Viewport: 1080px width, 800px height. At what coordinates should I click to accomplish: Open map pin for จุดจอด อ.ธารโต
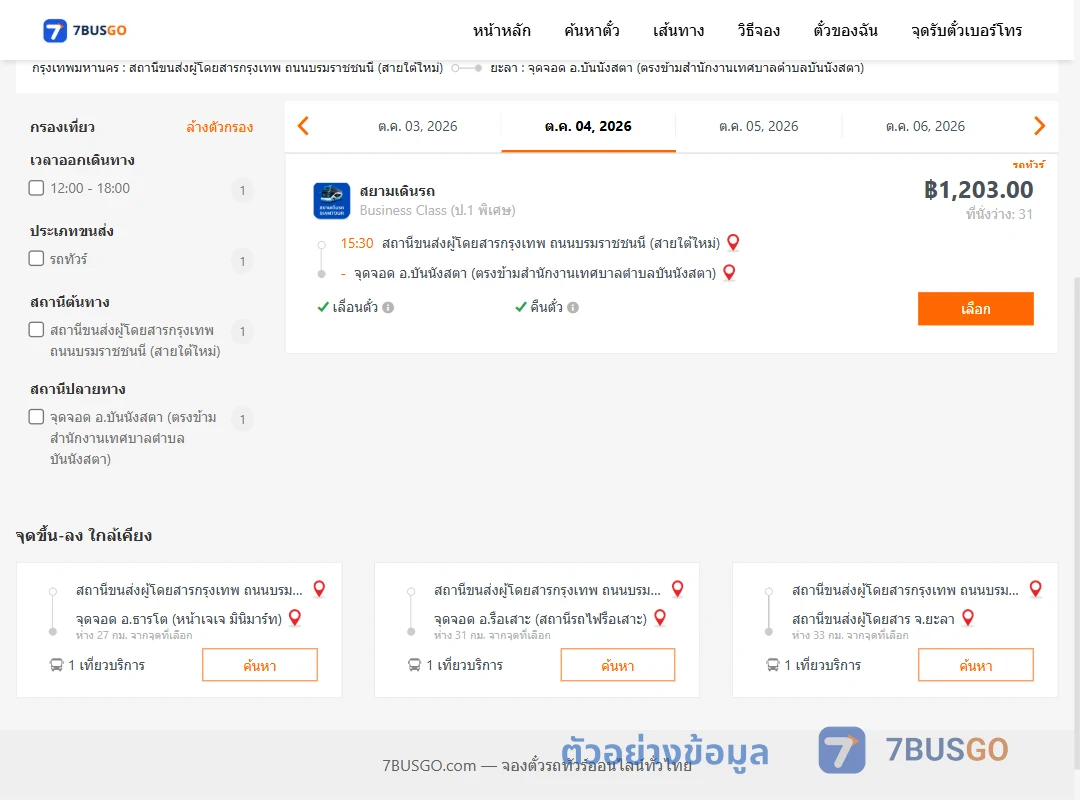point(295,618)
